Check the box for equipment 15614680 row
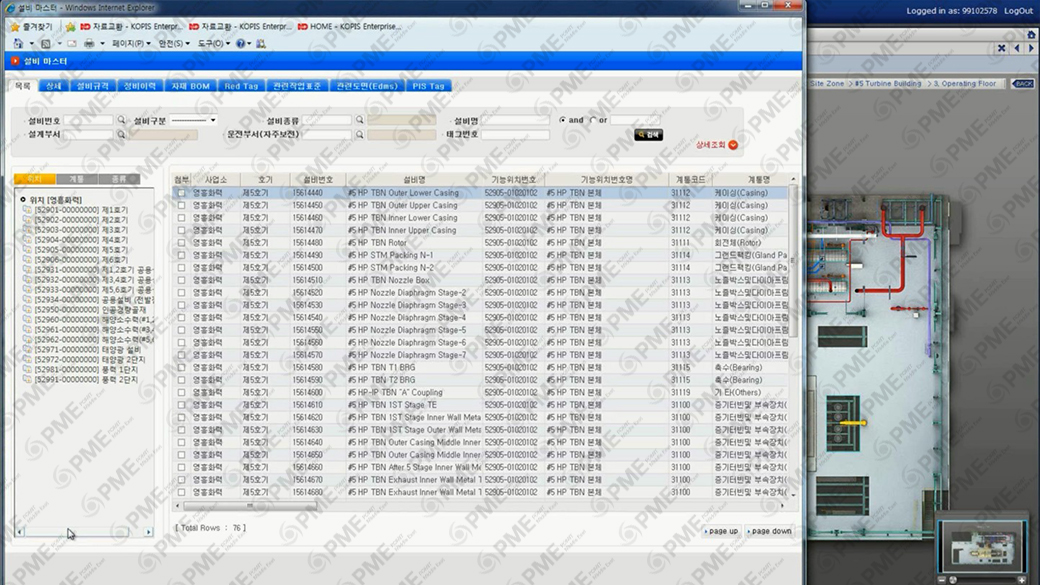The height and width of the screenshot is (585, 1040). point(181,492)
